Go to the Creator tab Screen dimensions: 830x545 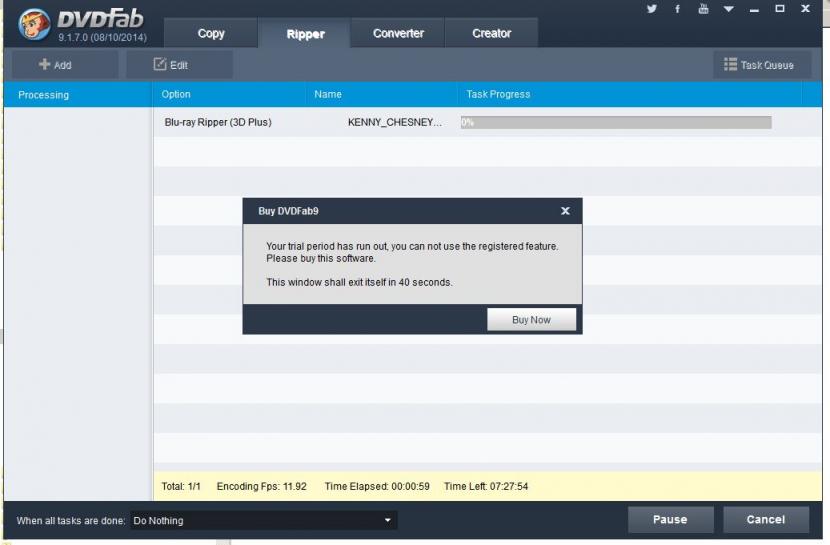491,33
